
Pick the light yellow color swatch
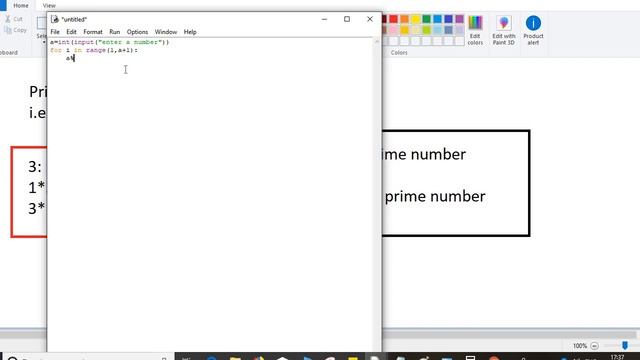point(416,30)
